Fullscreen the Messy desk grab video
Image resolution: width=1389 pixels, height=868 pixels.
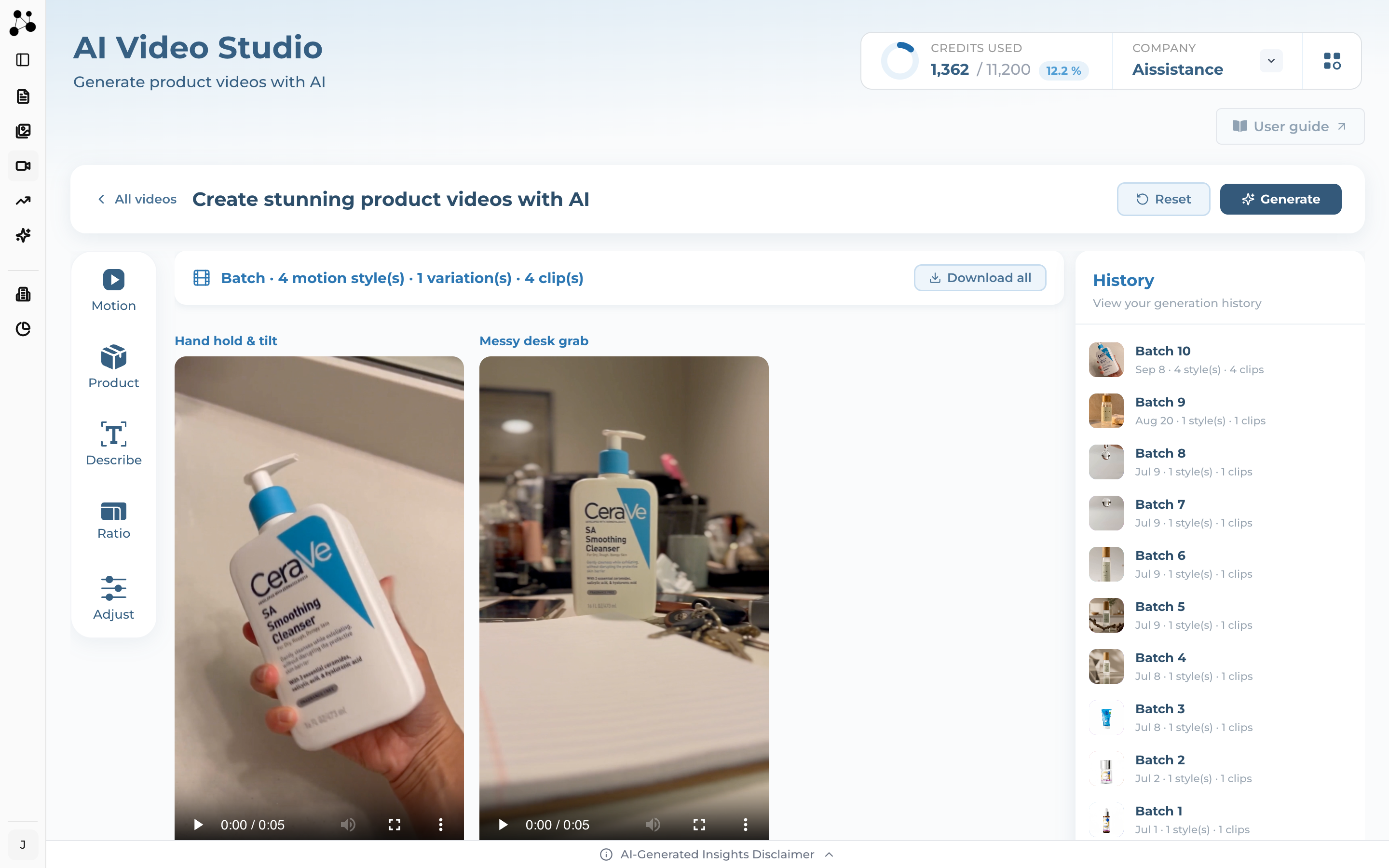point(699,825)
